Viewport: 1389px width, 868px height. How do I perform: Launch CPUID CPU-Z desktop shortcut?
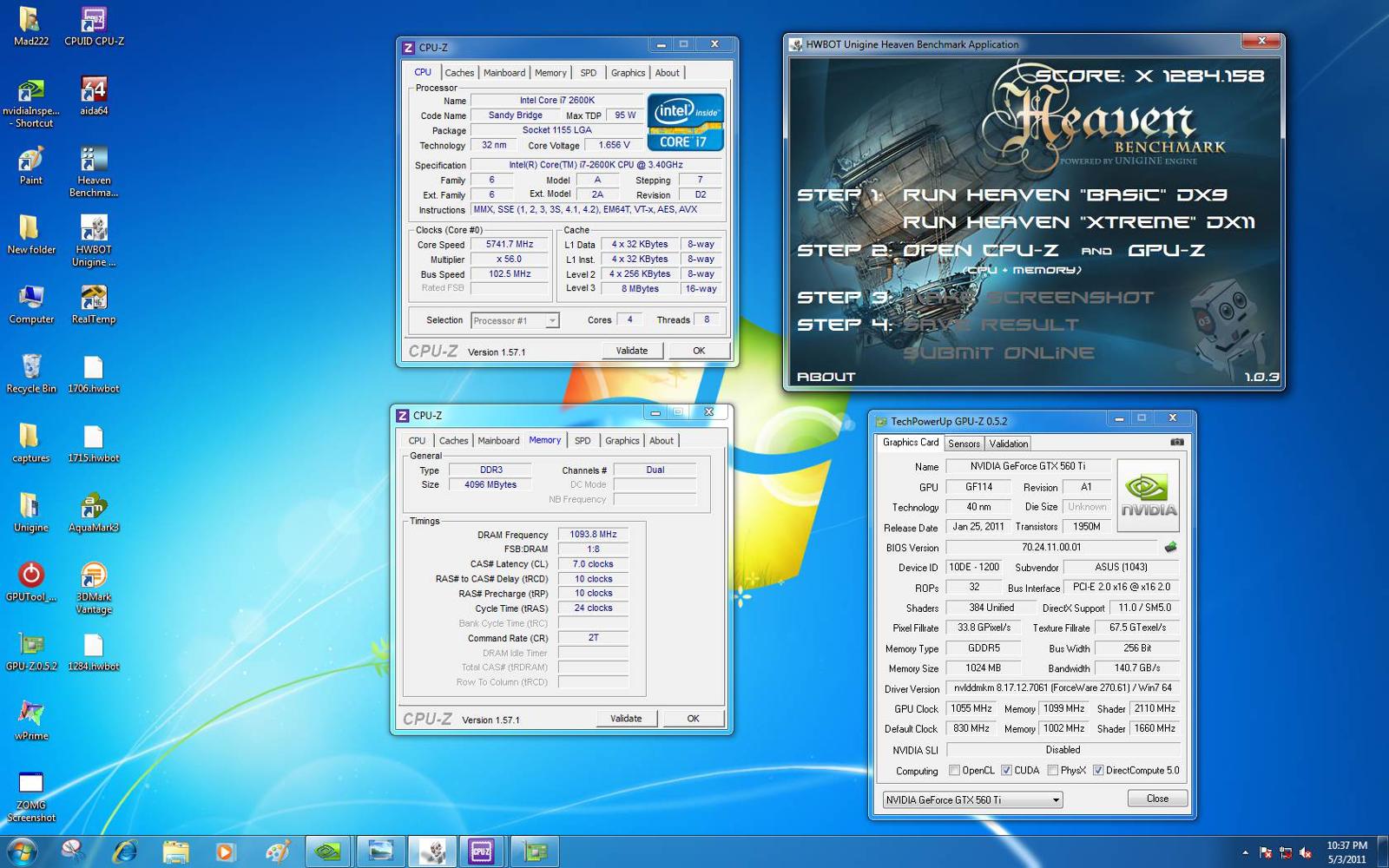click(x=94, y=26)
